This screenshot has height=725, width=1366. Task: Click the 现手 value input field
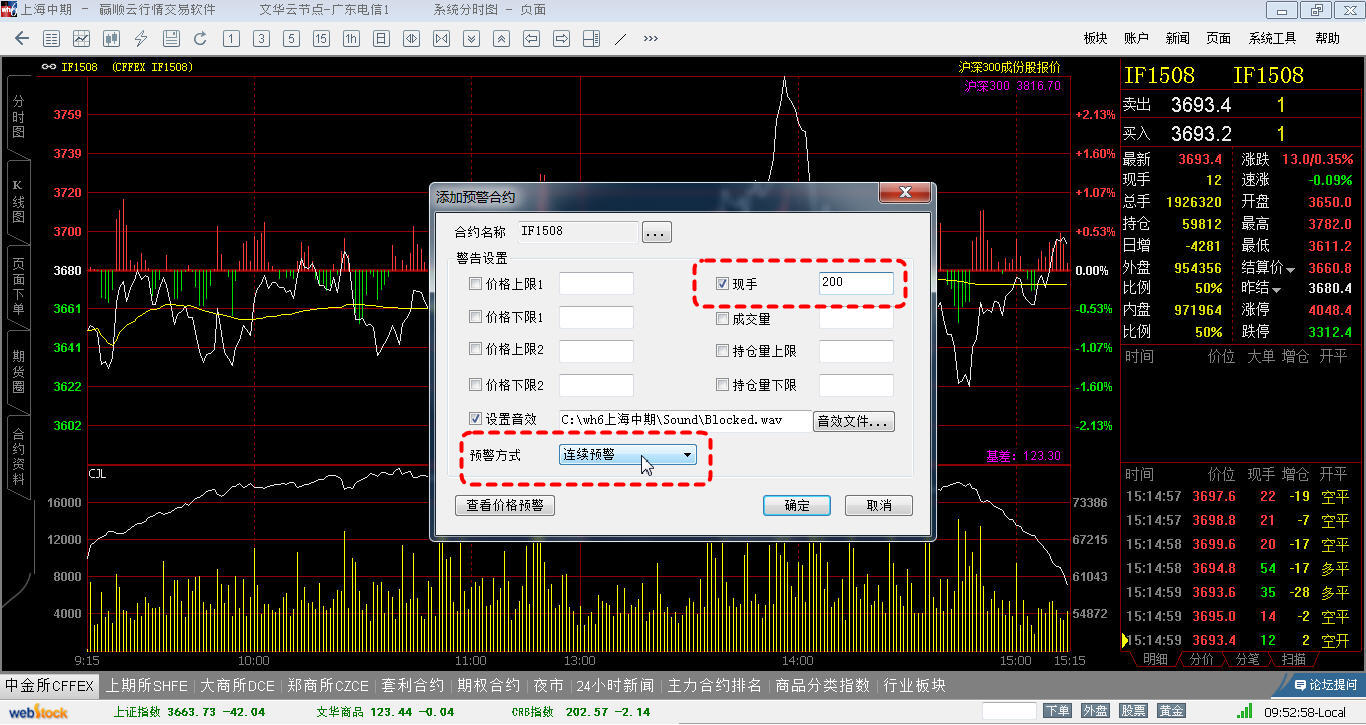click(x=855, y=283)
